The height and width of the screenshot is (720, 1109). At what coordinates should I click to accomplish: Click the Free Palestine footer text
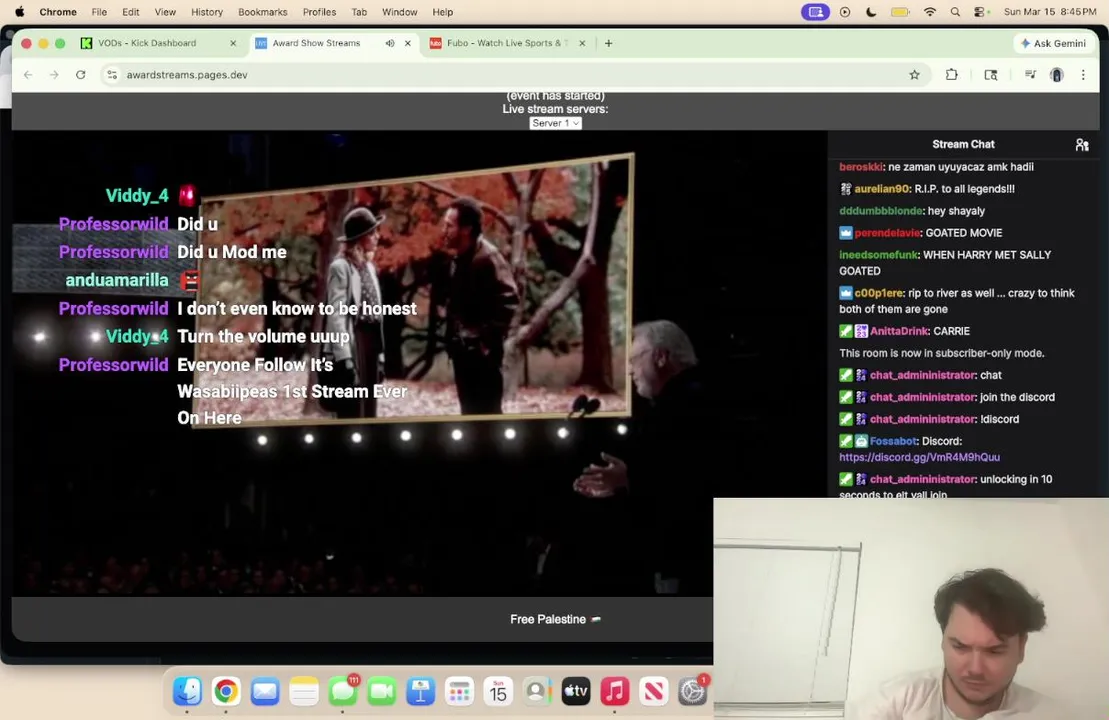tap(555, 619)
